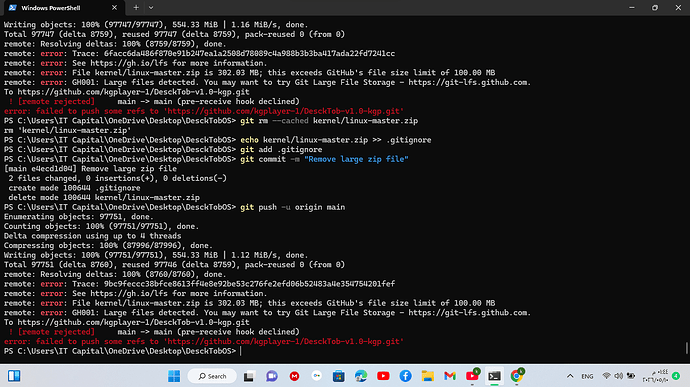690x387 pixels.
Task: Focus the Terminal icon on the taskbar
Action: pyautogui.click(x=494, y=376)
